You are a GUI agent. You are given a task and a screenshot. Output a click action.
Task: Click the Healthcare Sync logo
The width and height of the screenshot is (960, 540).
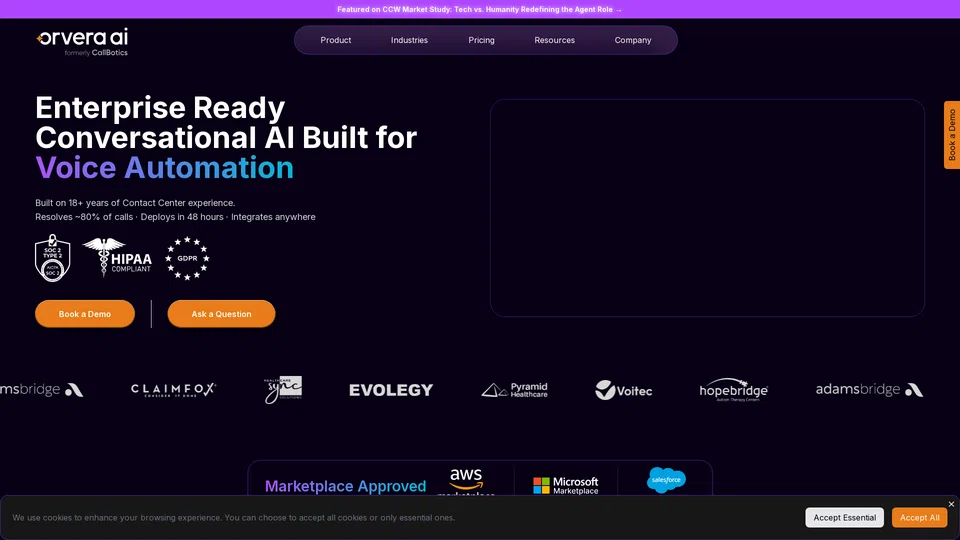[283, 389]
